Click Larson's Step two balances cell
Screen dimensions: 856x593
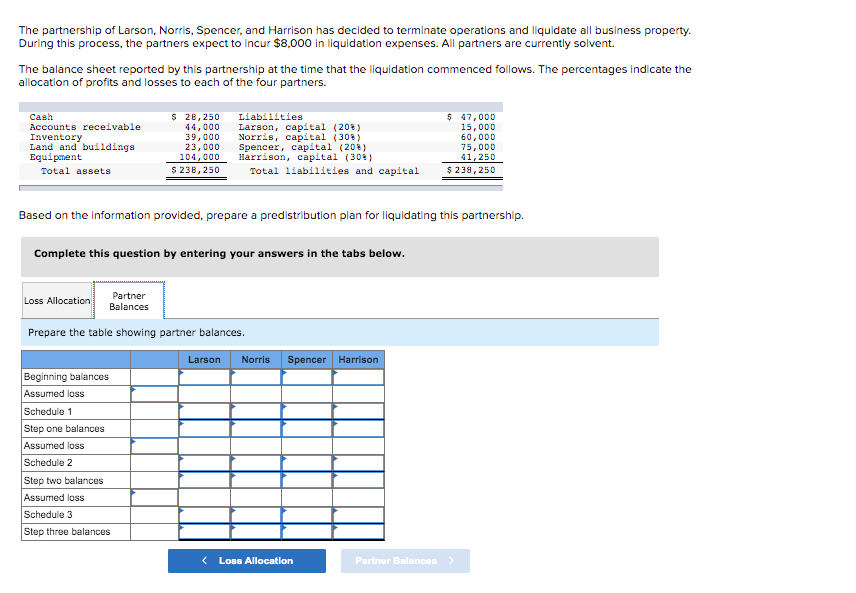point(205,481)
